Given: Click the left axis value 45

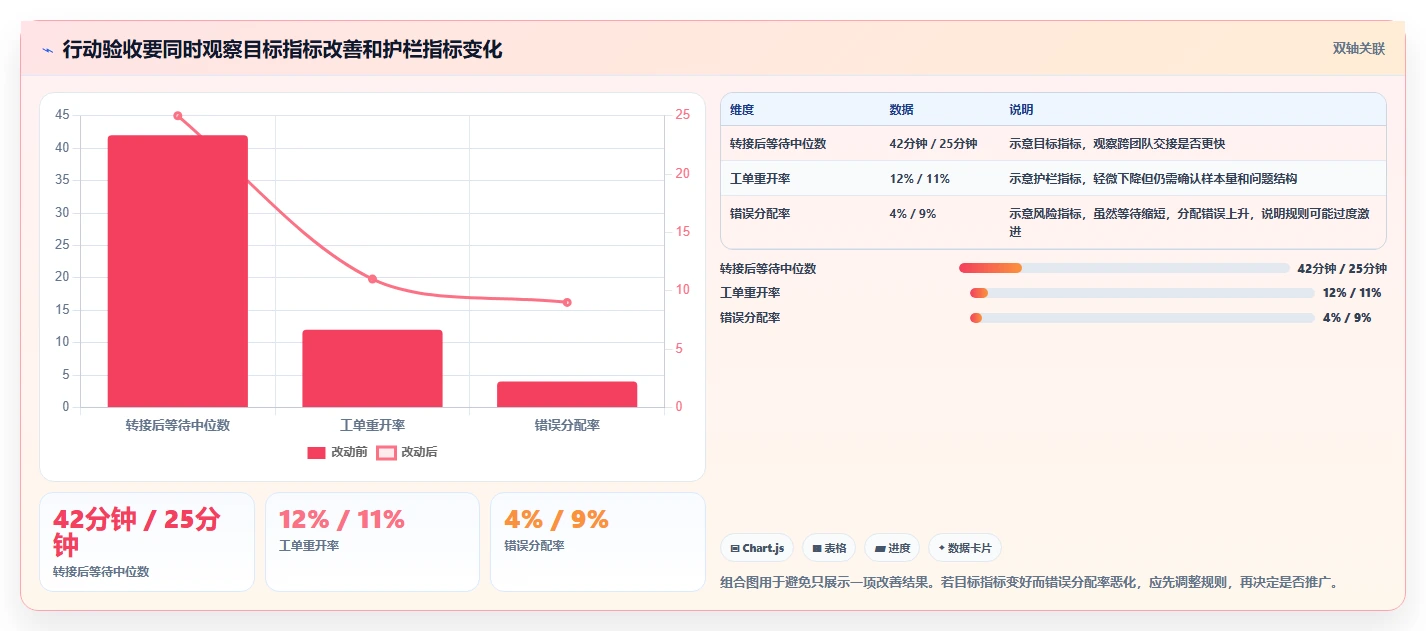Looking at the screenshot, I should tap(62, 115).
